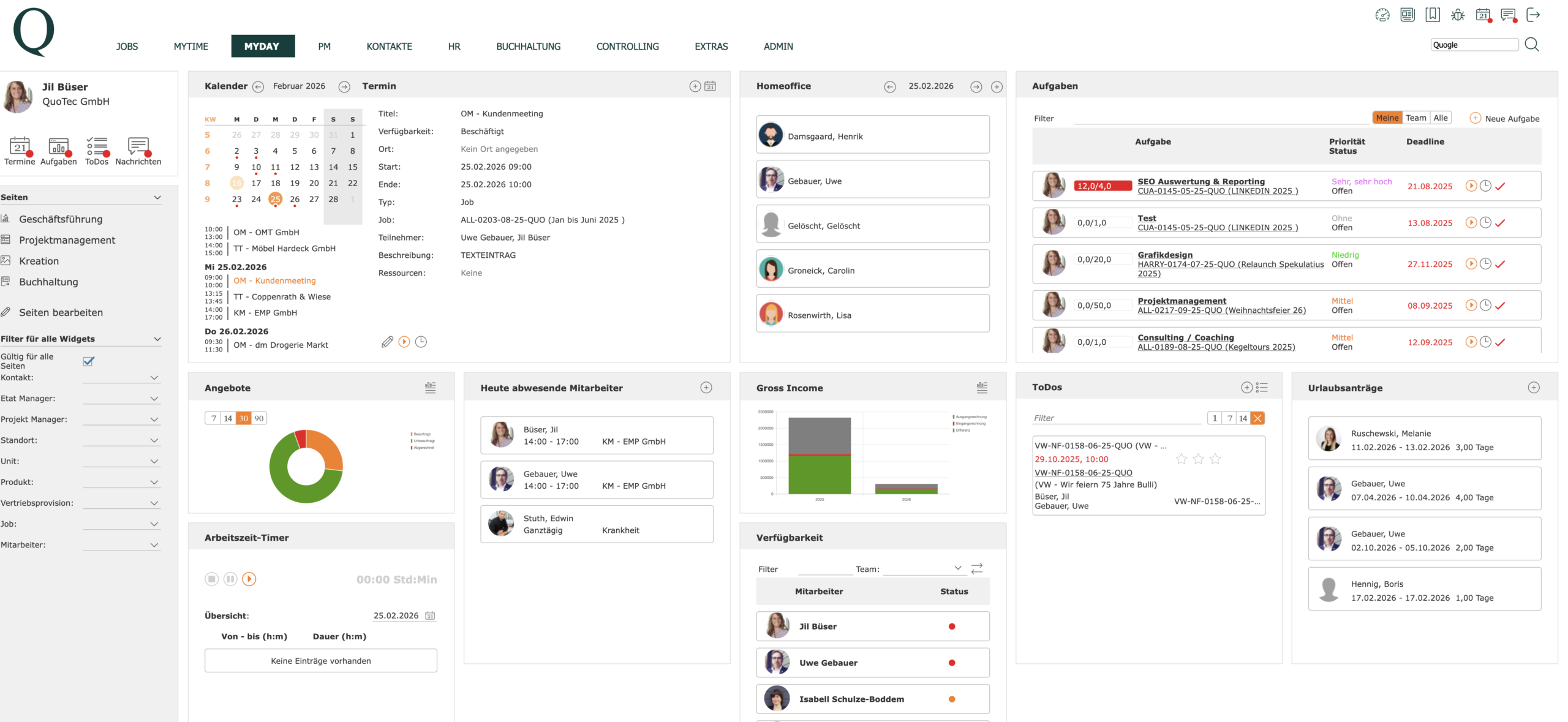Select the 90 days range in Angebote
Viewport: 1568px width, 722px height.
coord(259,418)
